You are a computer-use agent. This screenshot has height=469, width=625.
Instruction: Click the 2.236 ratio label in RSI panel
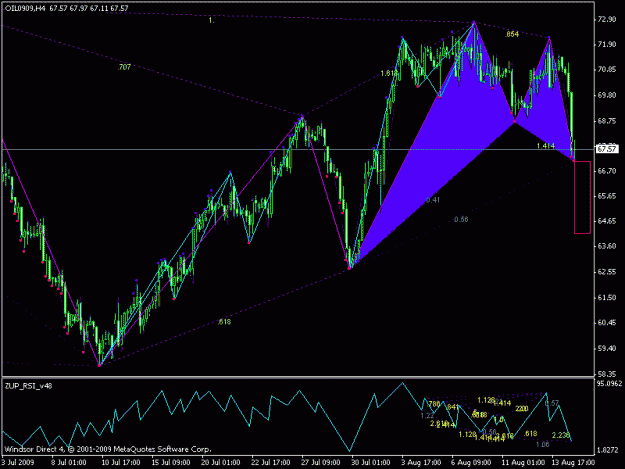tap(561, 435)
